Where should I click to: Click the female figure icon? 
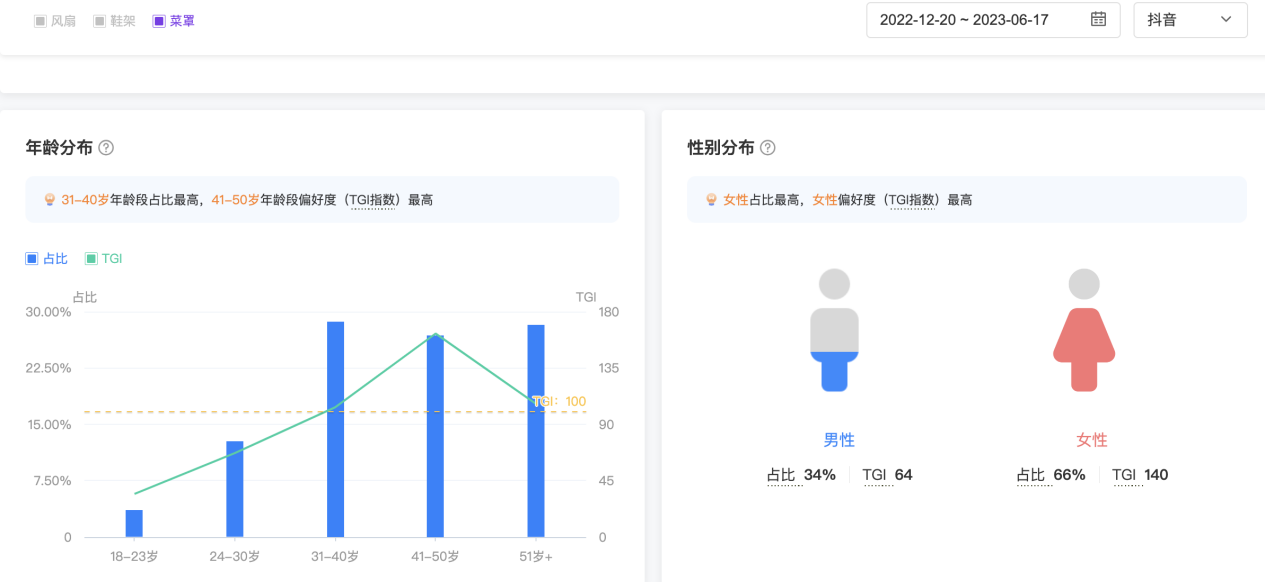[x=1084, y=329]
